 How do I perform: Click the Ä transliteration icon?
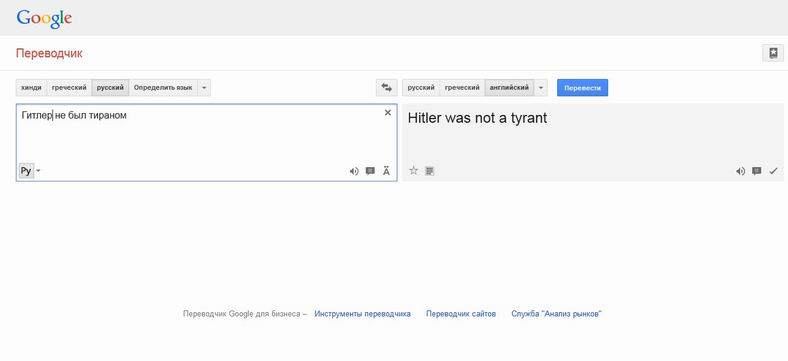tap(386, 171)
